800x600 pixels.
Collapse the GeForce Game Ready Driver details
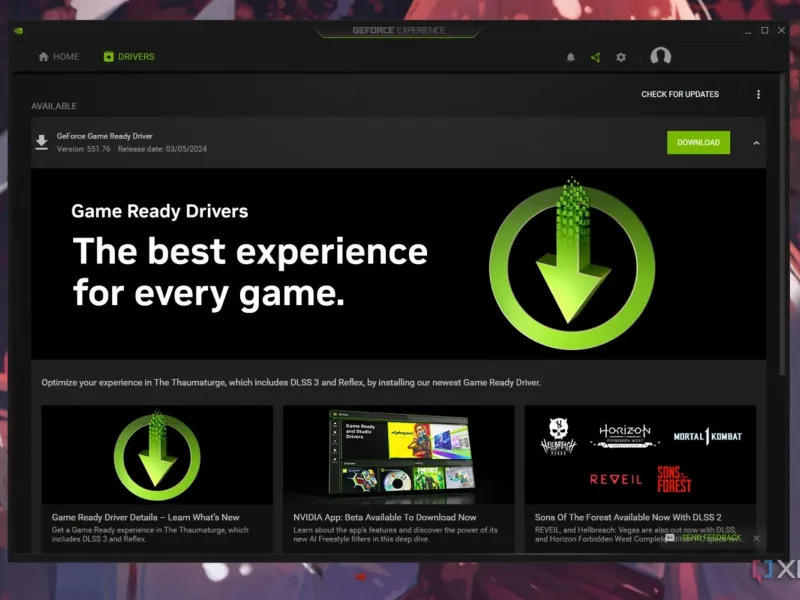[x=756, y=143]
